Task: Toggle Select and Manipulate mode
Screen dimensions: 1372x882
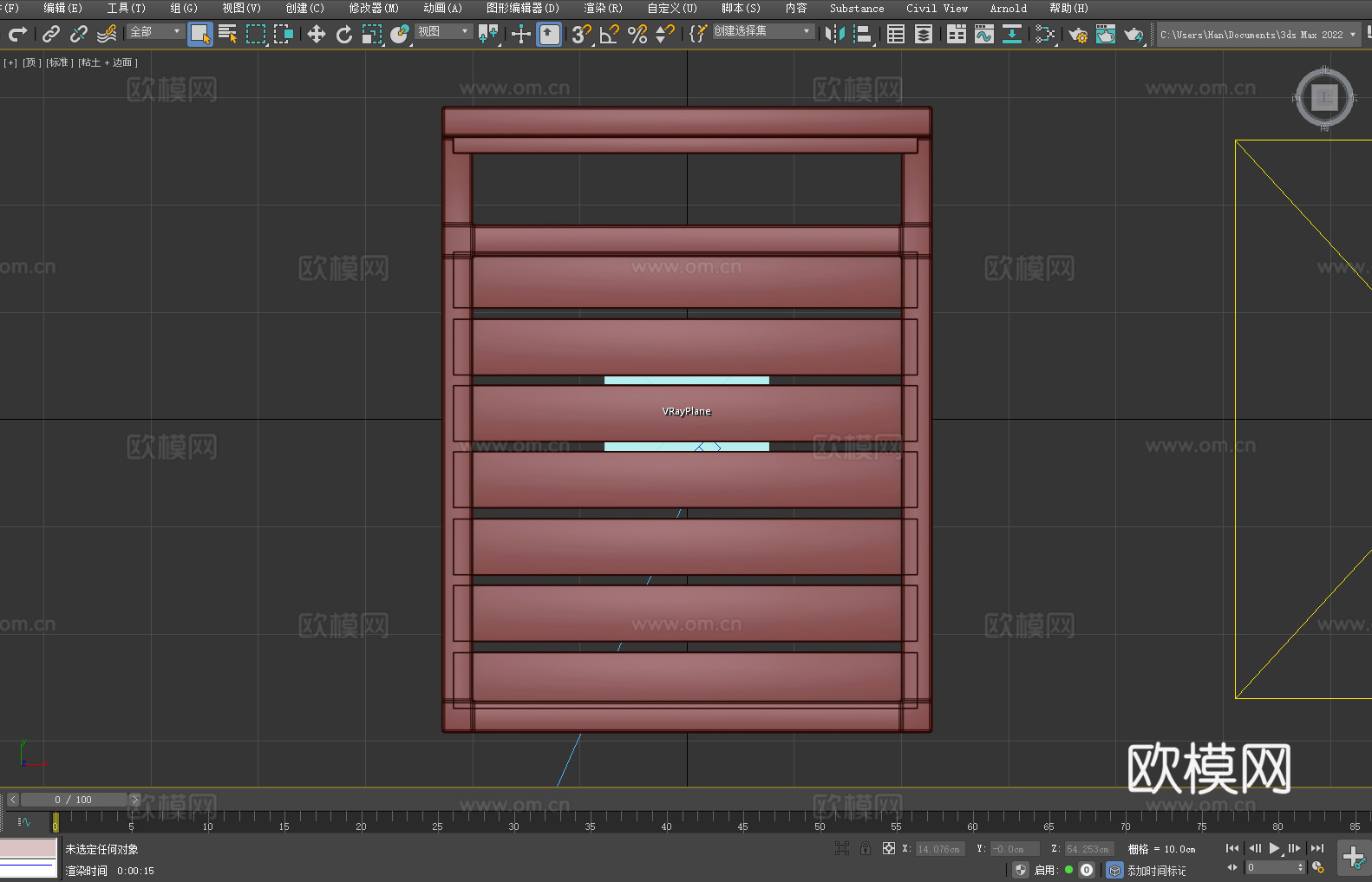Action: [x=521, y=34]
